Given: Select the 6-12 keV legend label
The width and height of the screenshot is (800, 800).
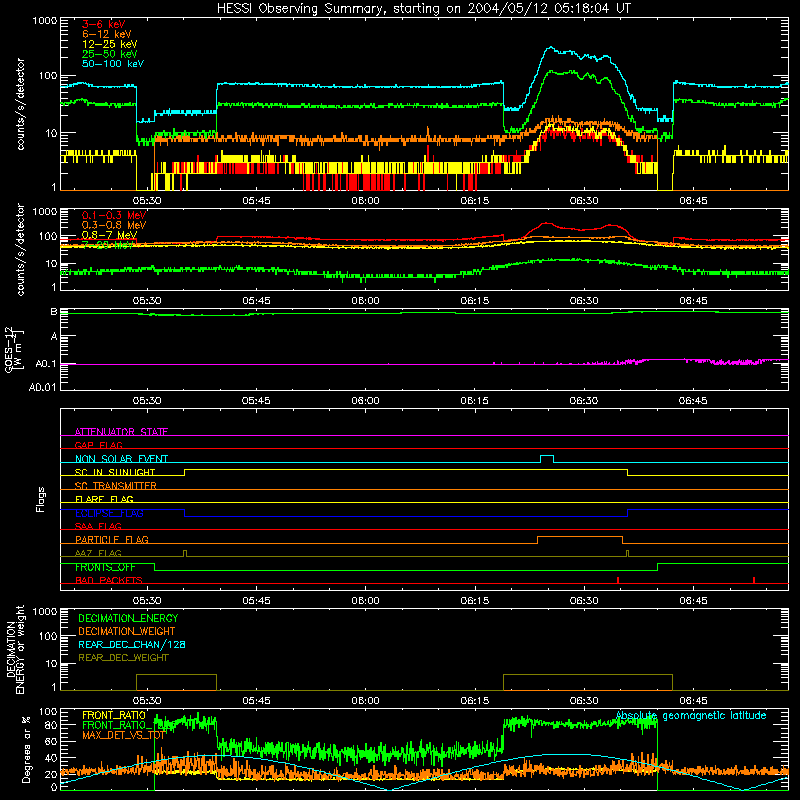Looking at the screenshot, I should coord(107,34).
